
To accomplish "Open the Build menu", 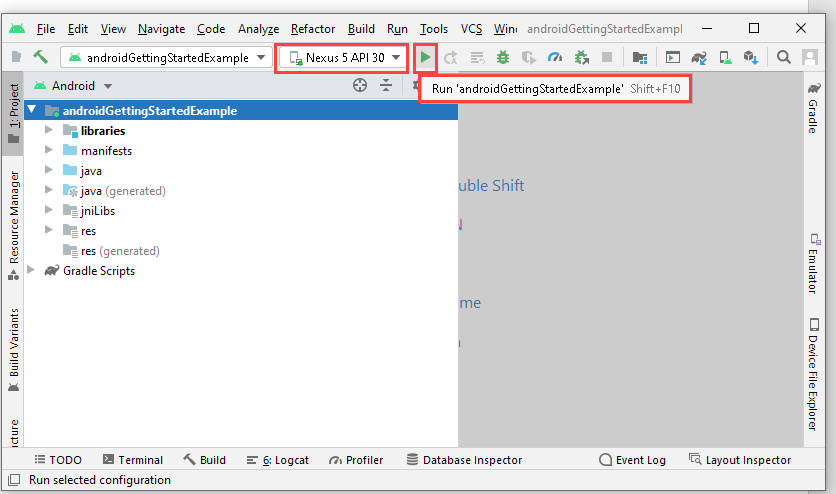I will click(x=361, y=29).
